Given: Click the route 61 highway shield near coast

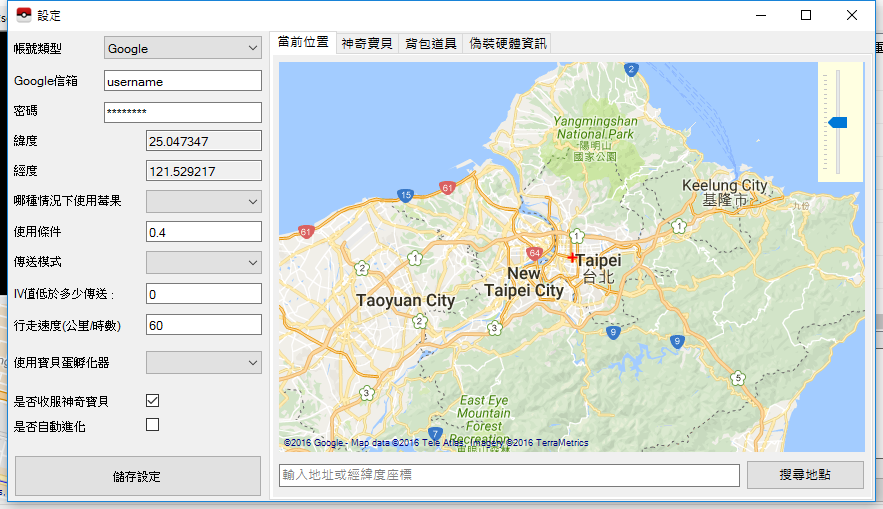Looking at the screenshot, I should 447,187.
